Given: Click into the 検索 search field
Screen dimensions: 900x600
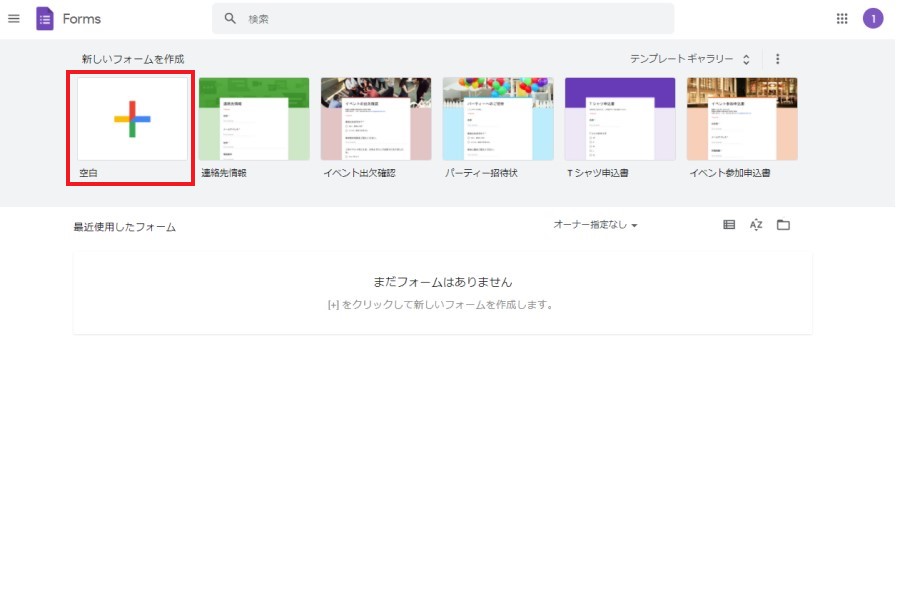Looking at the screenshot, I should pos(450,19).
